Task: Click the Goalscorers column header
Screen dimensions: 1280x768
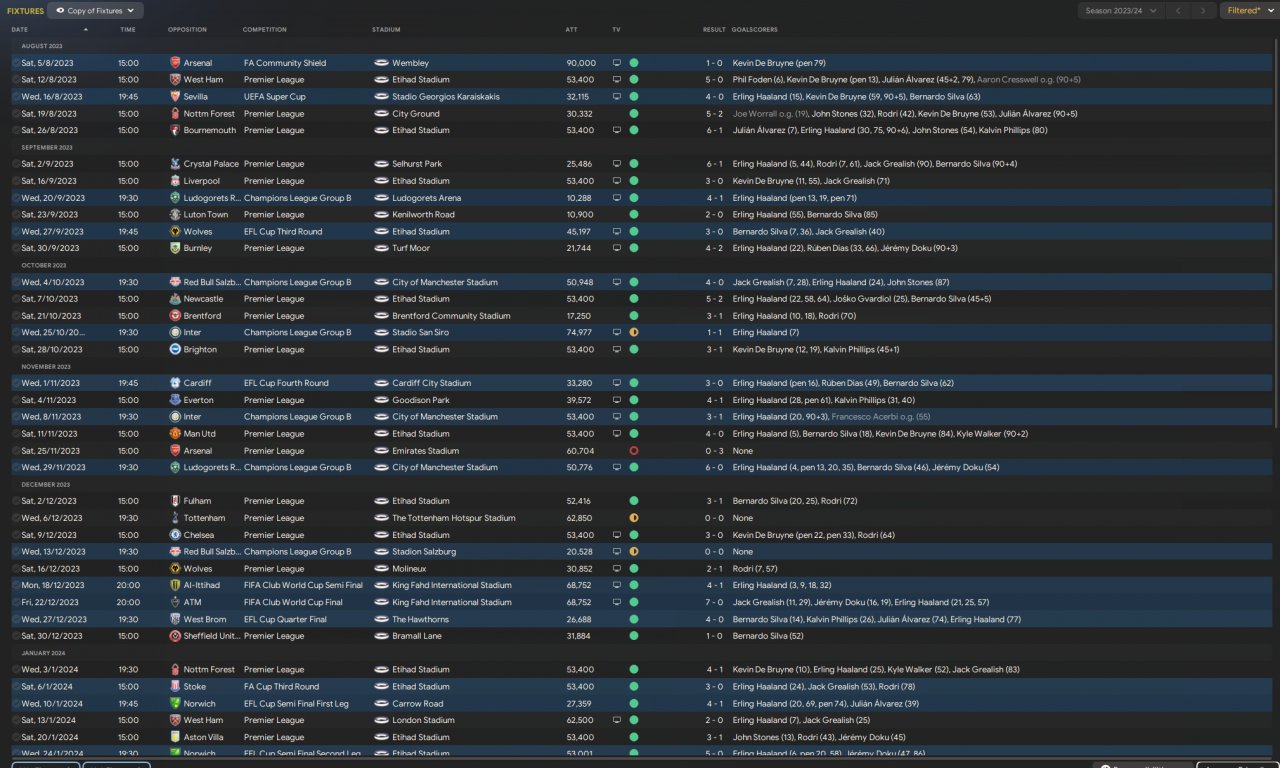Action: [x=754, y=30]
